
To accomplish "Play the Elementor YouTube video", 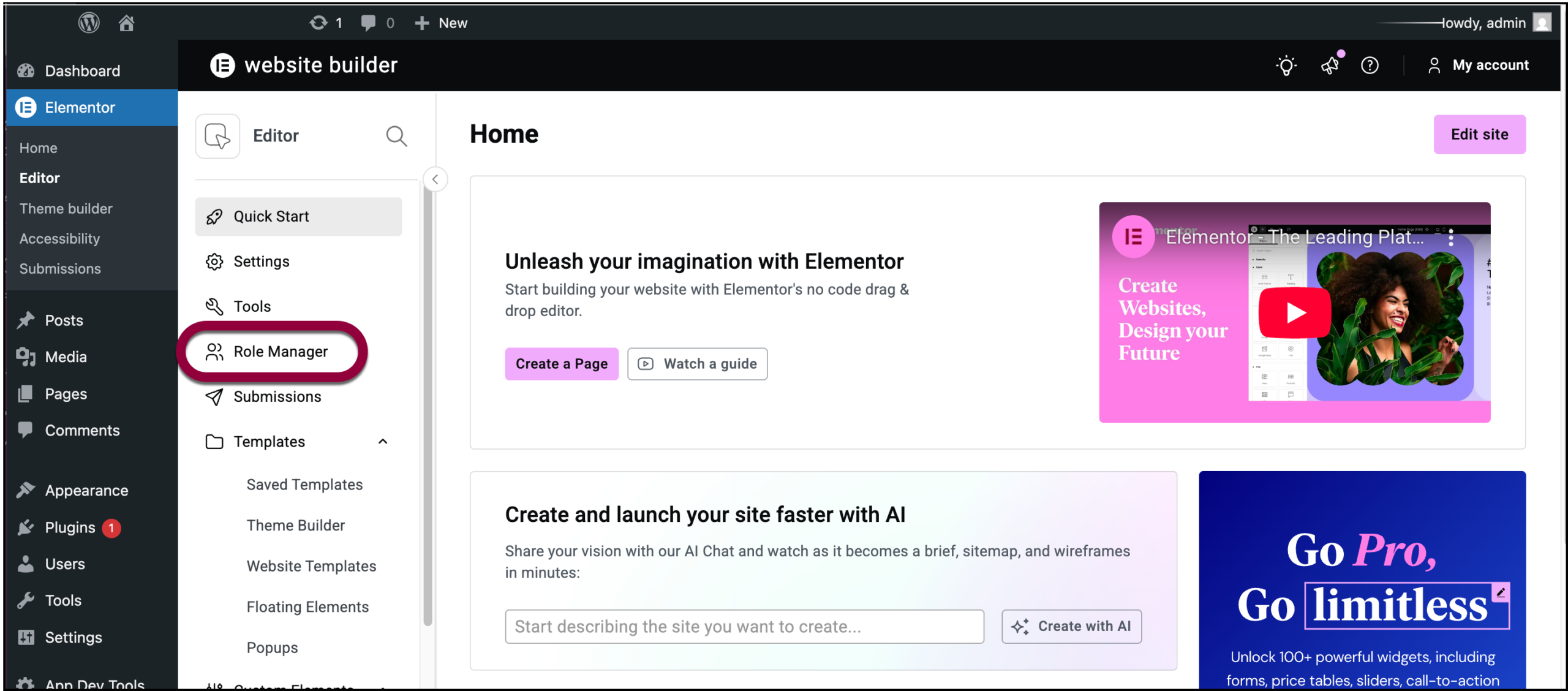I will coord(1294,312).
